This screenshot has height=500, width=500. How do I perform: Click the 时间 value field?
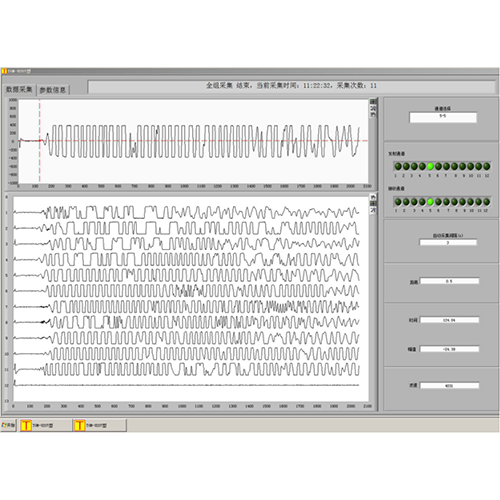(x=450, y=320)
